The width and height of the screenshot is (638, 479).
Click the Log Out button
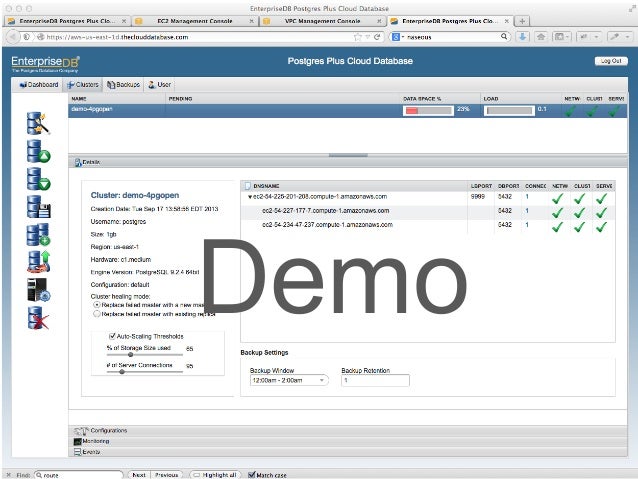click(611, 61)
